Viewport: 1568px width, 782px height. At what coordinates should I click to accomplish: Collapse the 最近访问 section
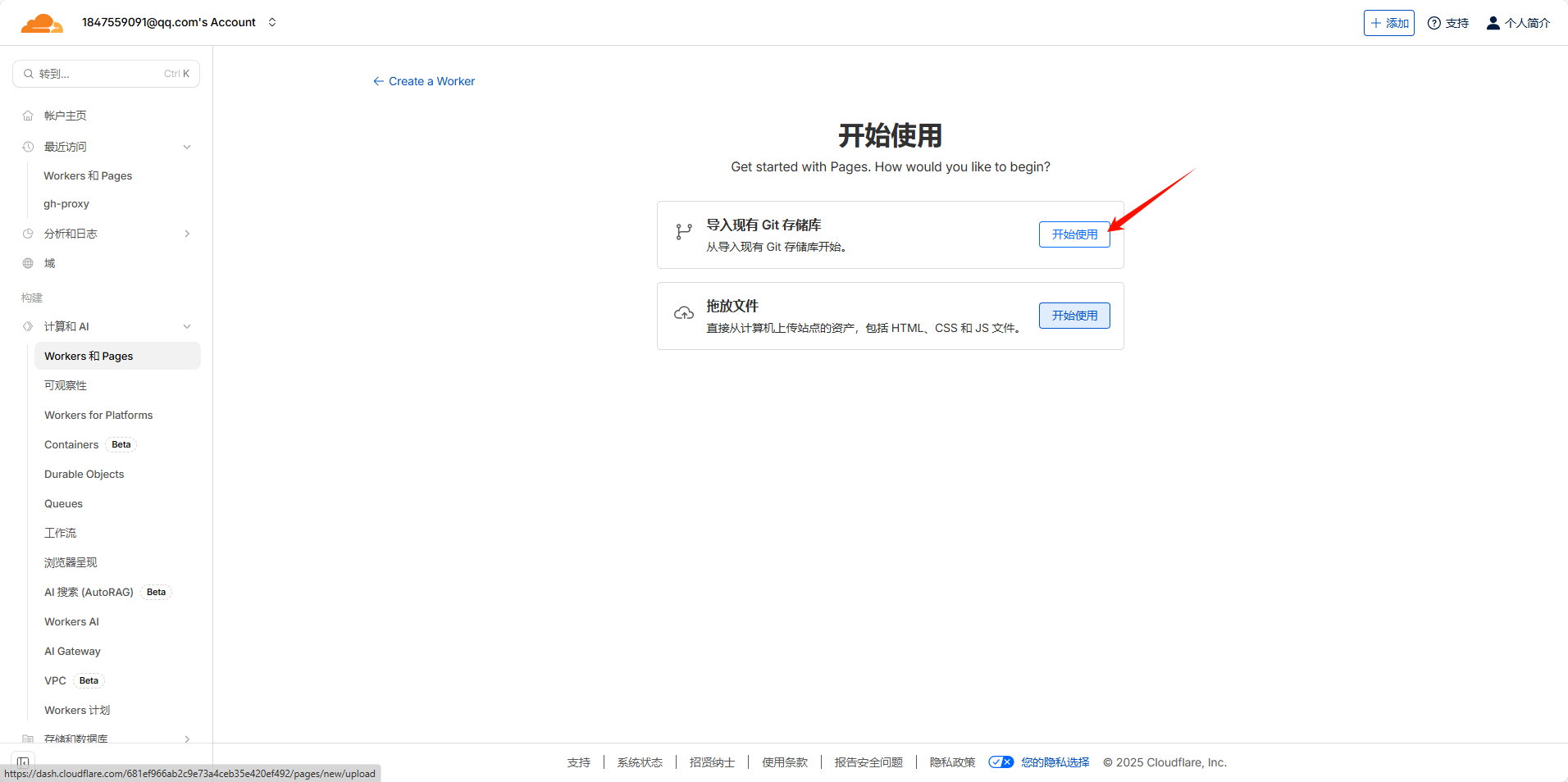coord(187,147)
